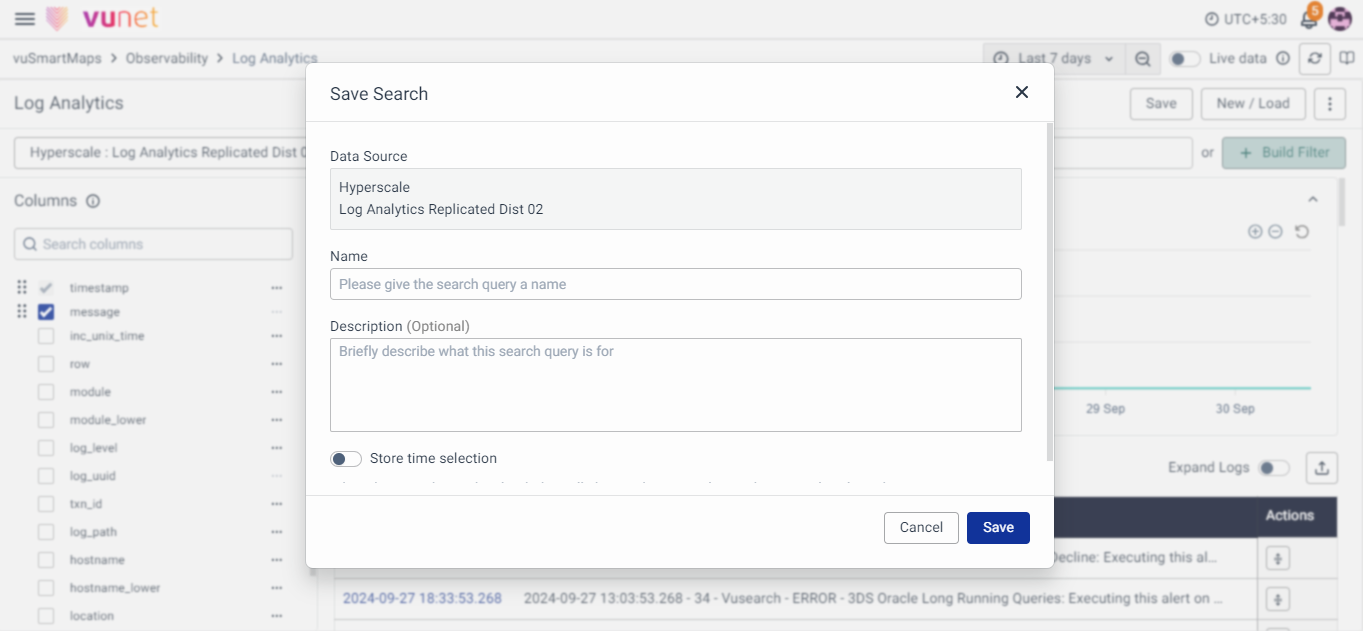Toggle the Live data switch

pos(1185,59)
